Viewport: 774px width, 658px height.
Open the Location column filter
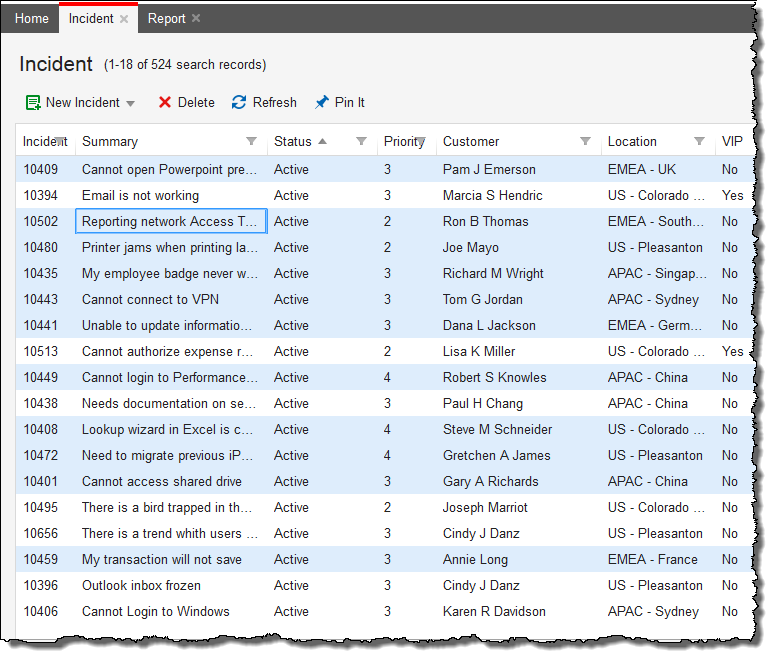pos(699,141)
